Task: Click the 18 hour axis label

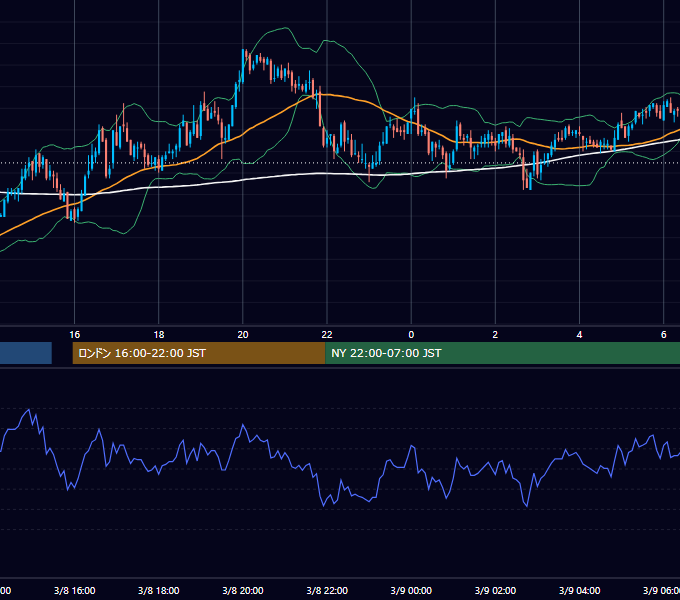Action: click(x=159, y=335)
